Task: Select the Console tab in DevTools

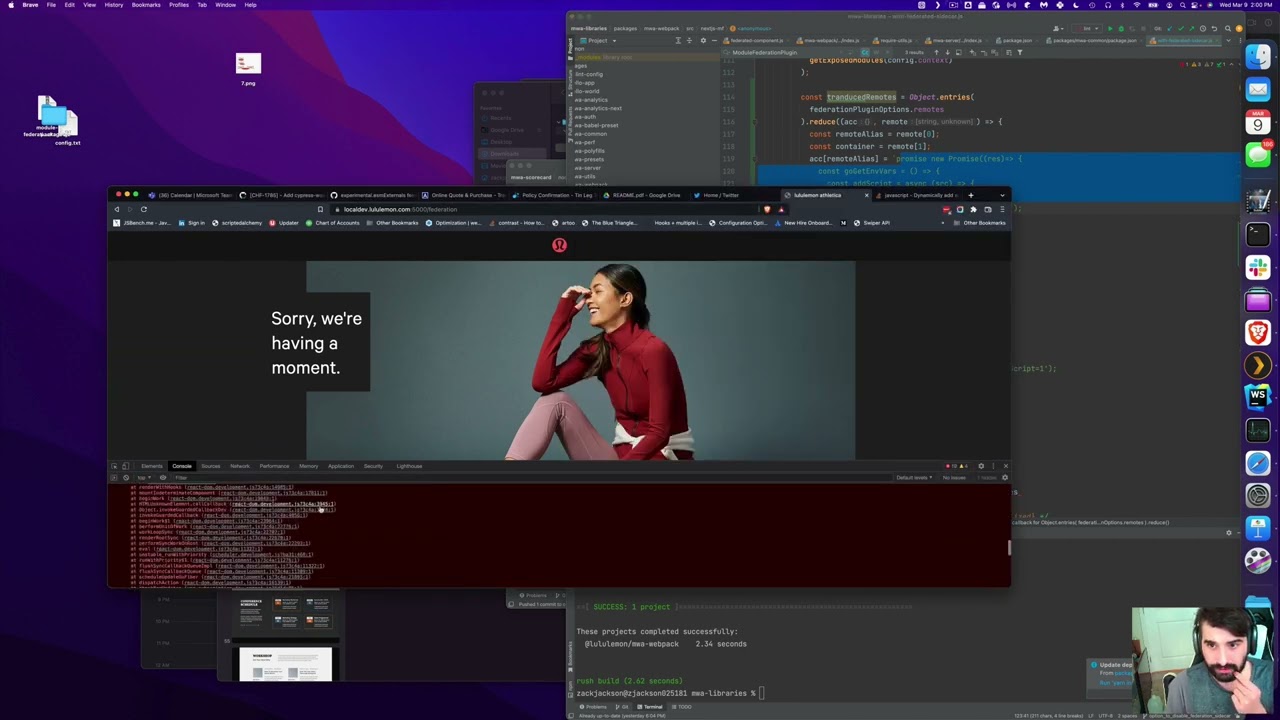Action: point(182,466)
